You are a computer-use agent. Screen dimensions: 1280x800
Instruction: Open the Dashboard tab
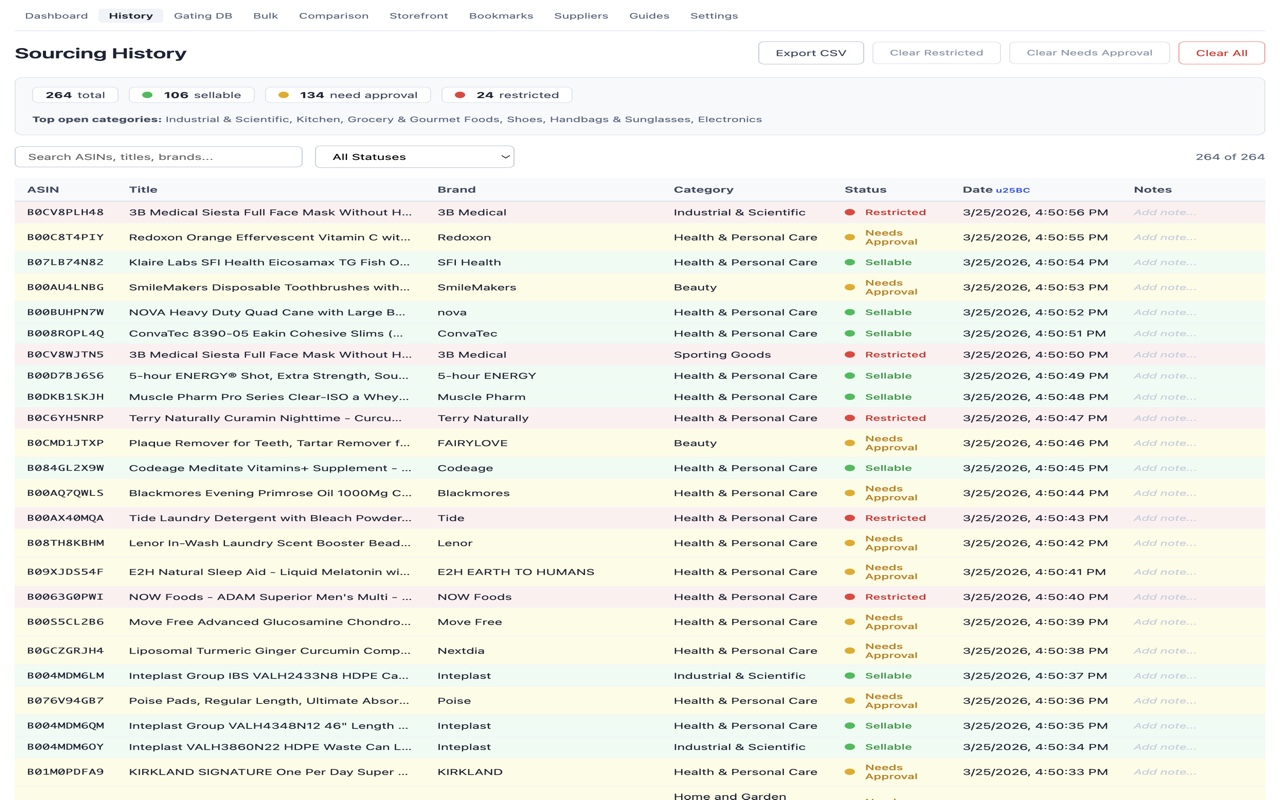point(56,16)
